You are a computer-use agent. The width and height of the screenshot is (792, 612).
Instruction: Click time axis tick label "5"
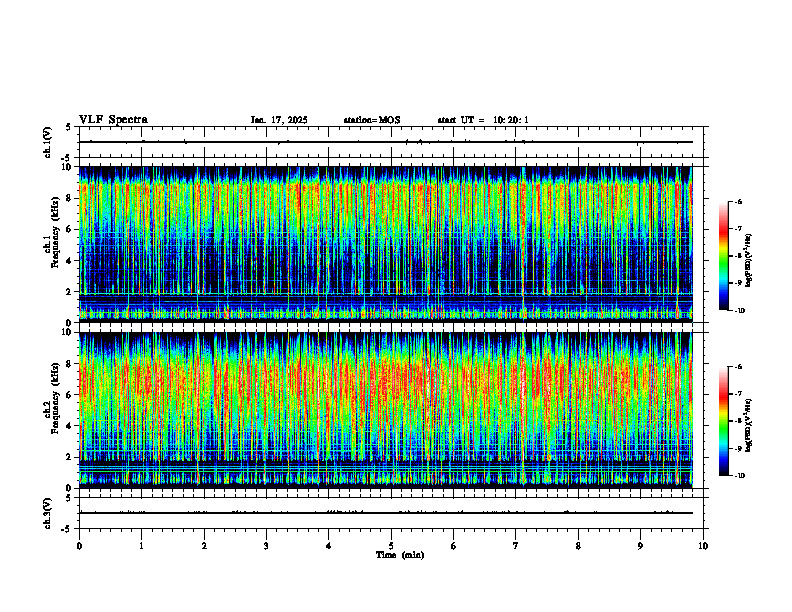click(x=391, y=546)
